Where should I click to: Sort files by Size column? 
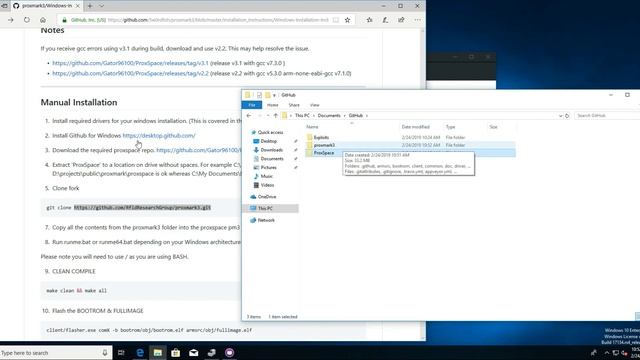coord(493,127)
